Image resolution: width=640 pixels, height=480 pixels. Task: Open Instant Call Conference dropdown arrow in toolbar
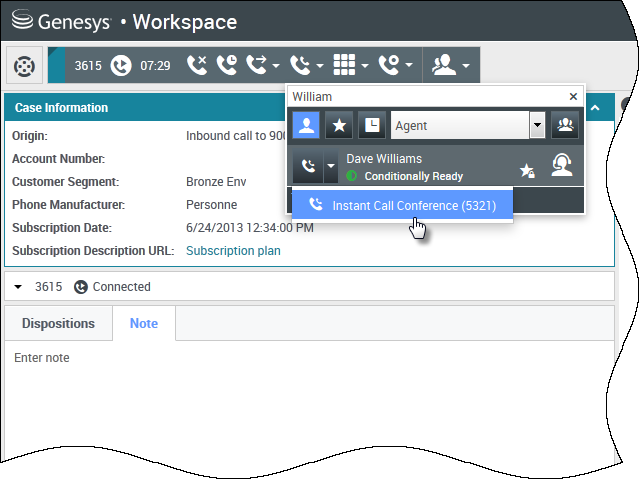point(320,66)
